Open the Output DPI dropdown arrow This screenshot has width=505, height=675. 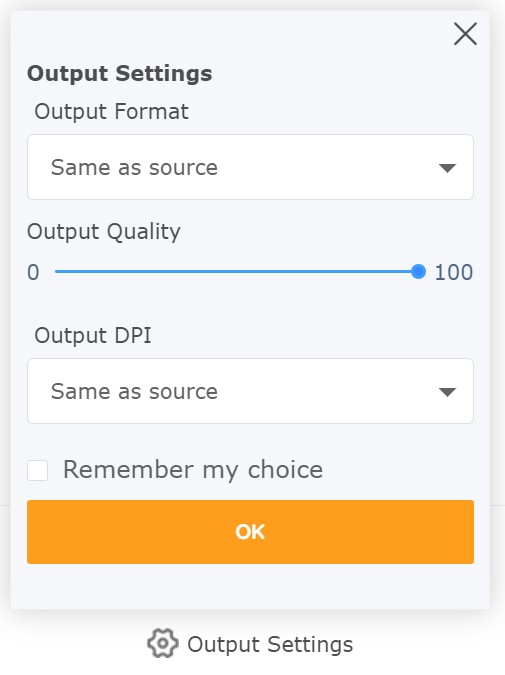447,392
